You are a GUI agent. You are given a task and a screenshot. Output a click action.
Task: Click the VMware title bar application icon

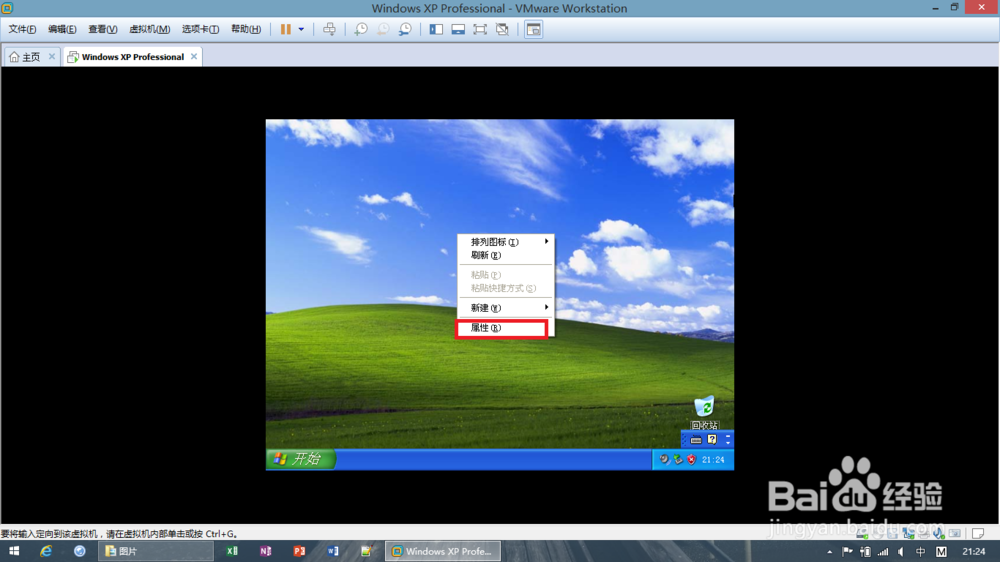(7, 8)
